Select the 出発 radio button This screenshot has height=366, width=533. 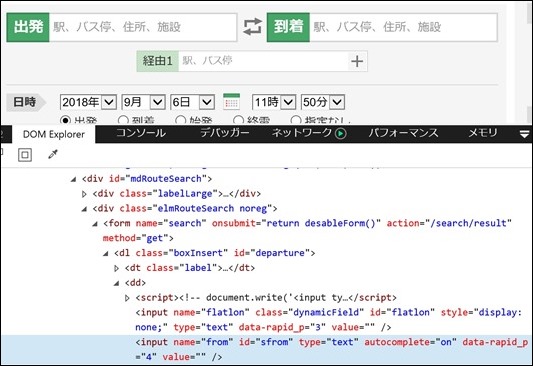[65, 120]
